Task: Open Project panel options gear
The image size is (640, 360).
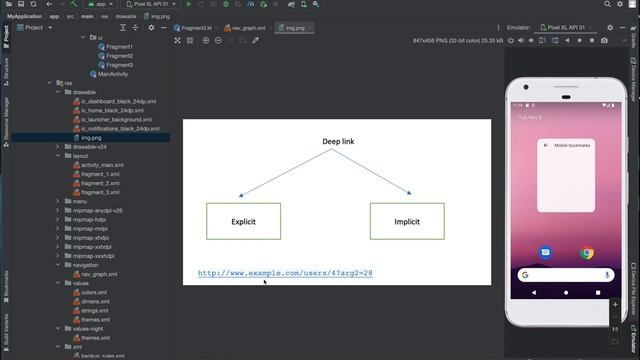Action: coord(151,28)
